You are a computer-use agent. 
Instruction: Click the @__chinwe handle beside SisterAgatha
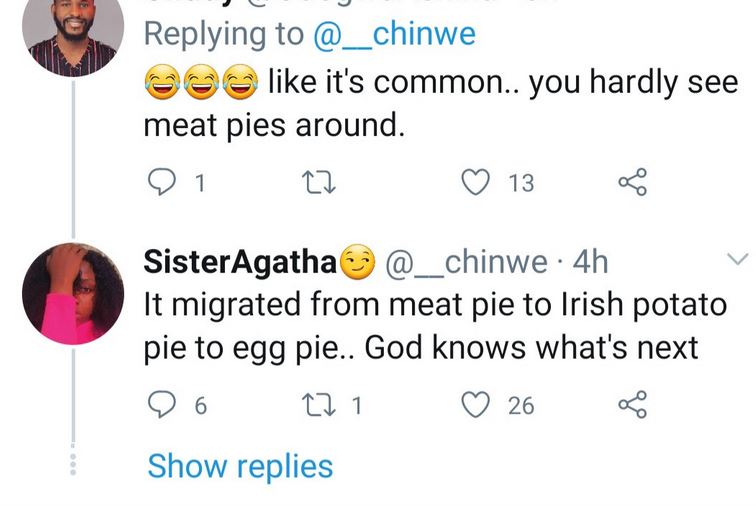(x=466, y=262)
